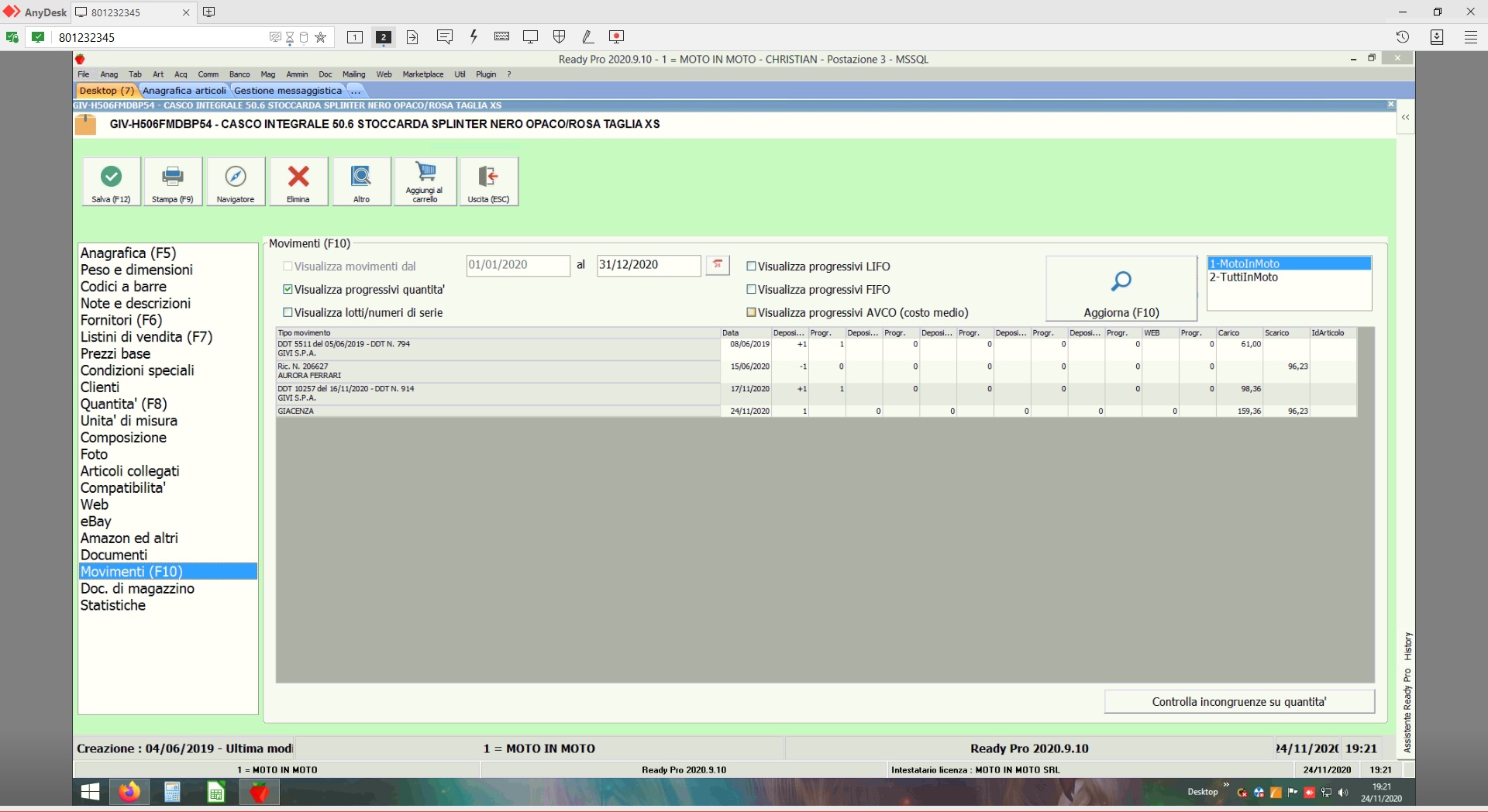
Task: Enable Visualizza lotti/numeri di serie
Action: [x=288, y=312]
